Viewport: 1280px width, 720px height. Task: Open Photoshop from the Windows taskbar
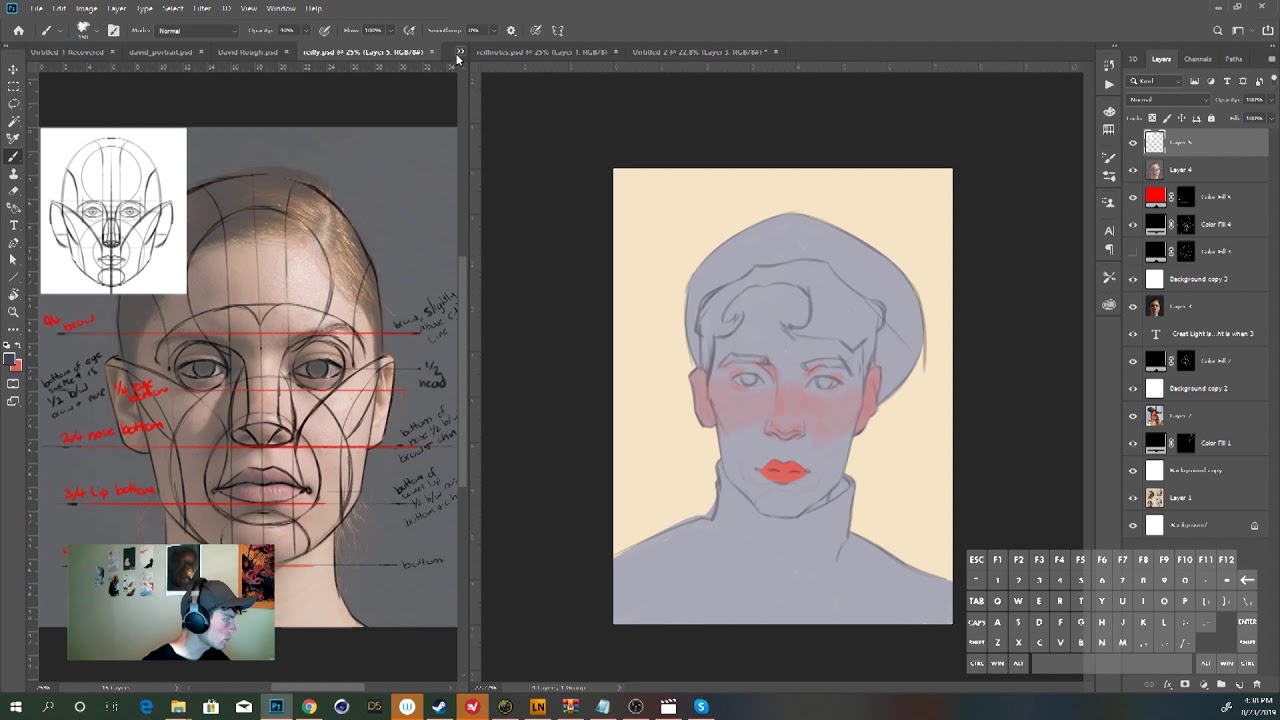pyautogui.click(x=276, y=707)
